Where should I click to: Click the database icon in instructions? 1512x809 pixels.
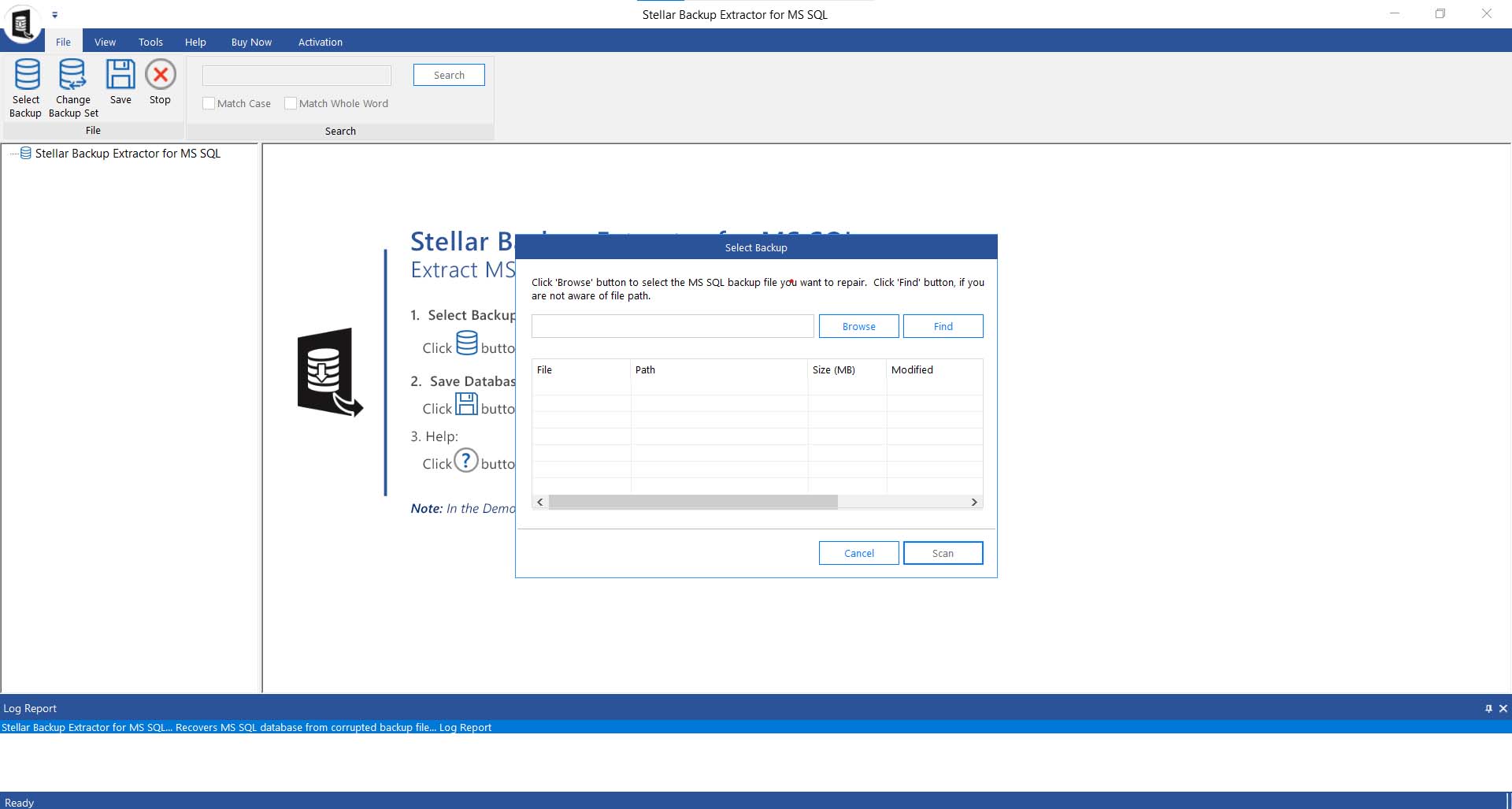click(x=466, y=343)
